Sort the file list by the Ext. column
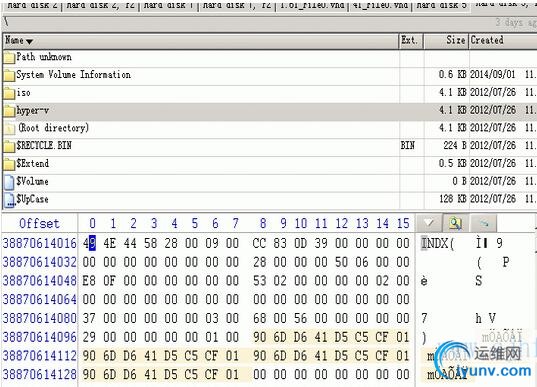The height and width of the screenshot is (387, 537). point(411,41)
